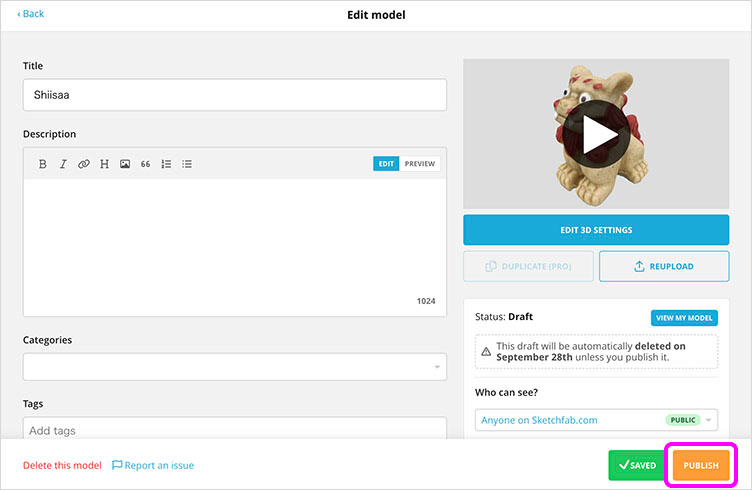
Task: Open View My Model
Action: coord(684,318)
